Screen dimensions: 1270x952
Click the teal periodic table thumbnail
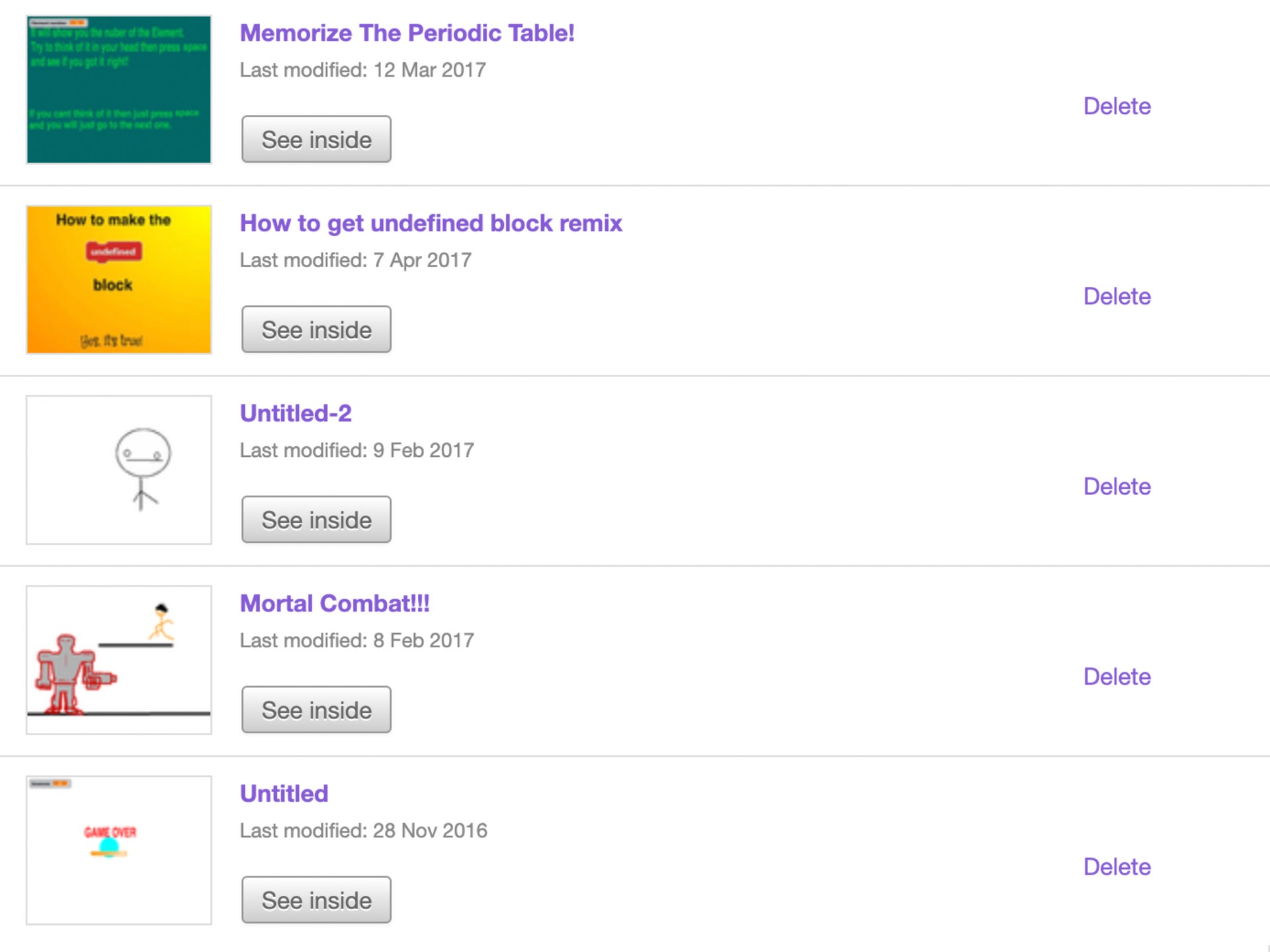coord(118,91)
